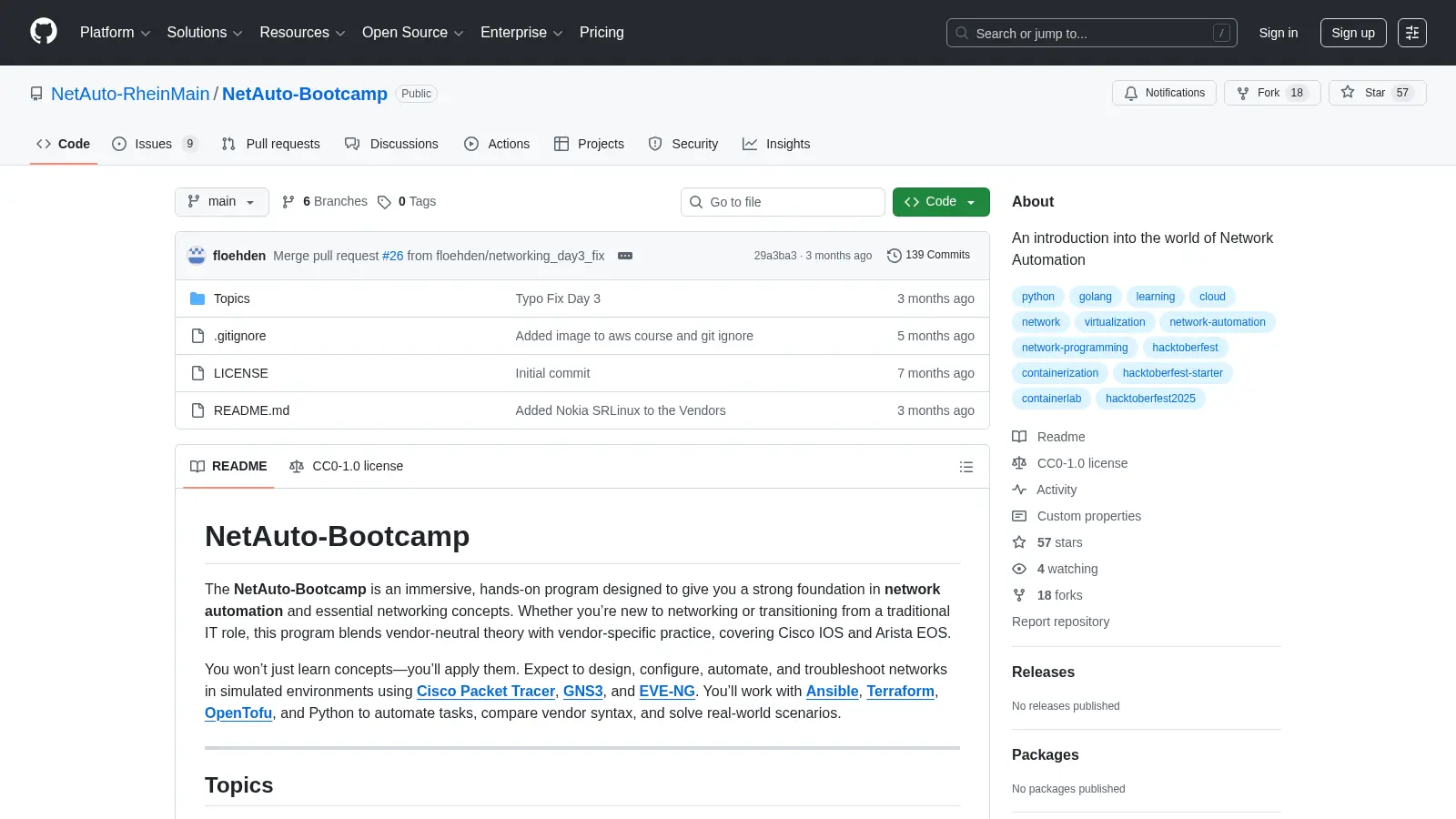1456x819 pixels.
Task: Open Custom properties link
Action: (x=1077, y=516)
